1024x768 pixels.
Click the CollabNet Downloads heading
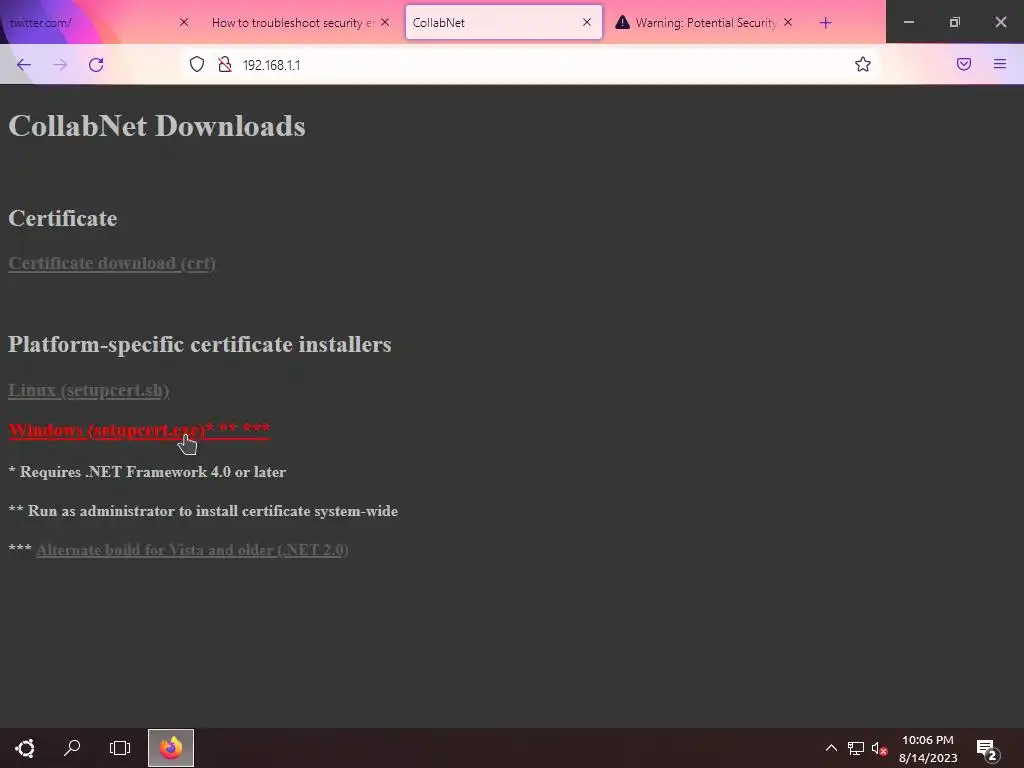point(157,126)
